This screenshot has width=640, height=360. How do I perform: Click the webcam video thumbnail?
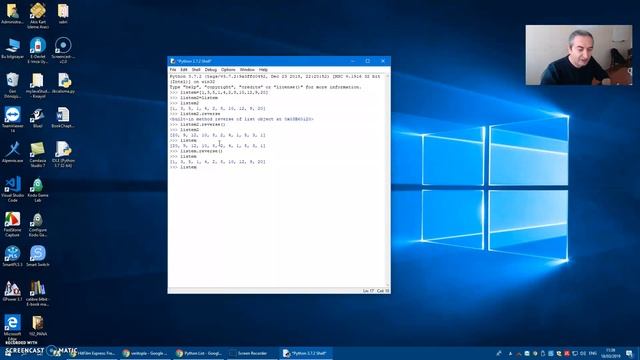[579, 55]
